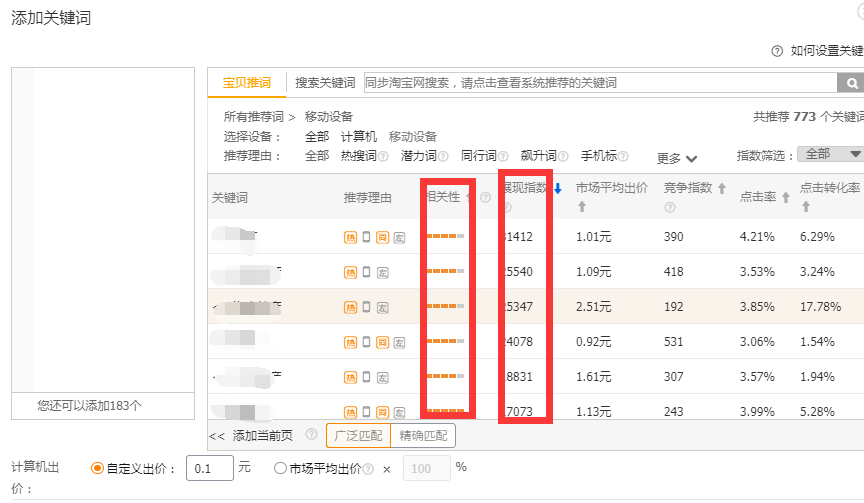
Task: Click 推荐理由 column header
Action: [x=368, y=198]
